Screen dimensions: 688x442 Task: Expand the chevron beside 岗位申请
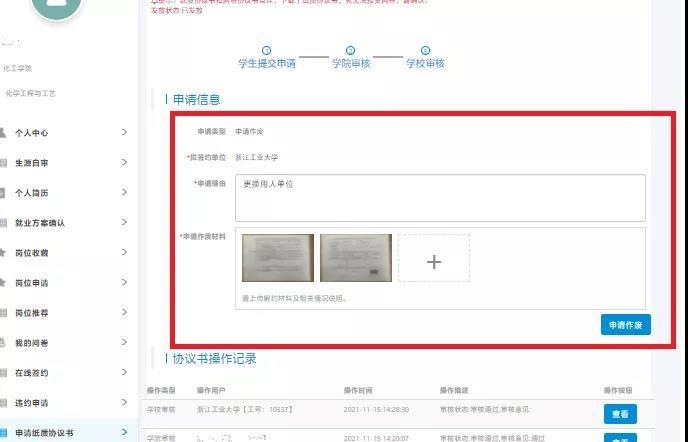pyautogui.click(x=124, y=282)
